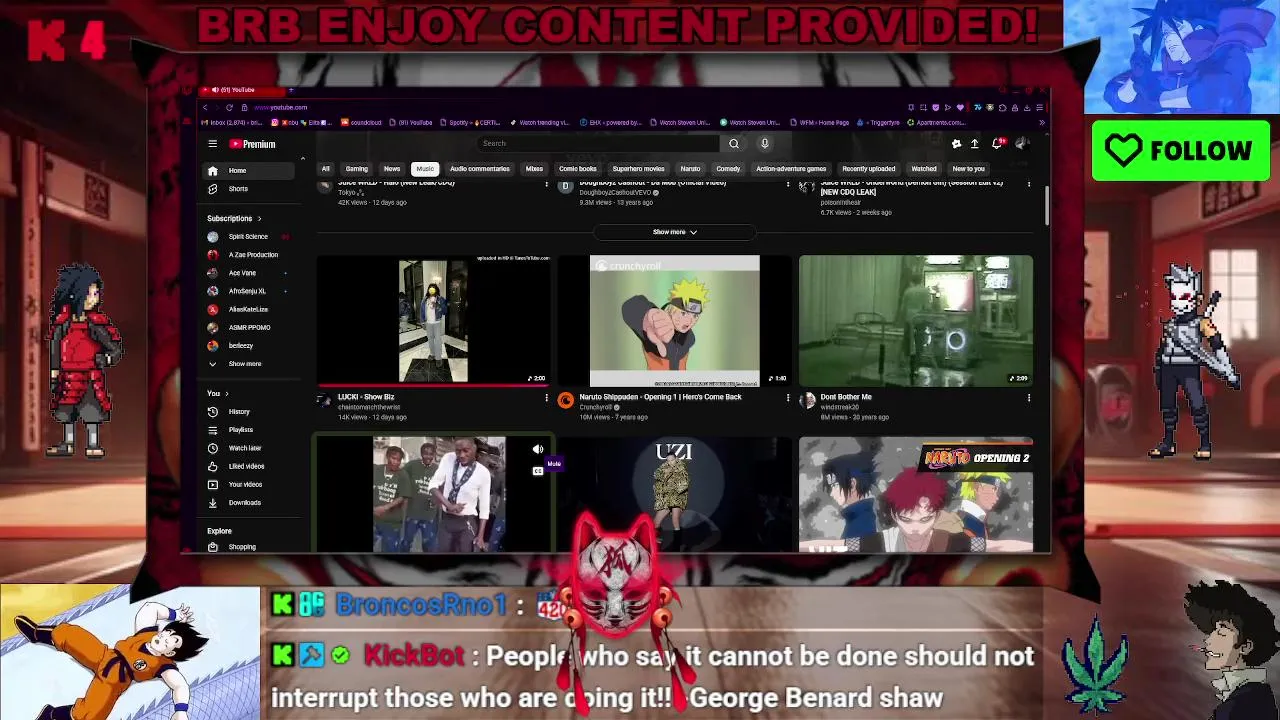Select the New to you chip
The height and width of the screenshot is (720, 1280).
968,169
